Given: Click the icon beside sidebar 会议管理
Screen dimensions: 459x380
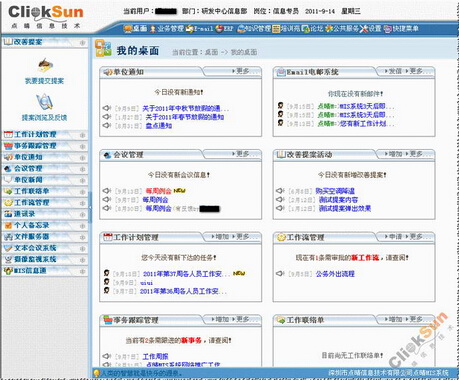Looking at the screenshot, I should click(x=8, y=168).
